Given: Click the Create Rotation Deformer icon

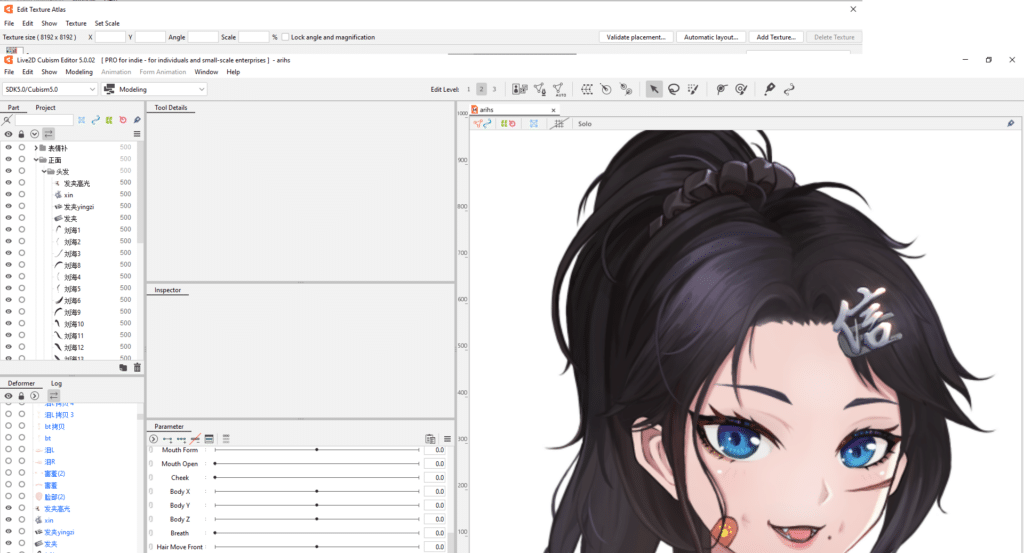Looking at the screenshot, I should [x=606, y=89].
